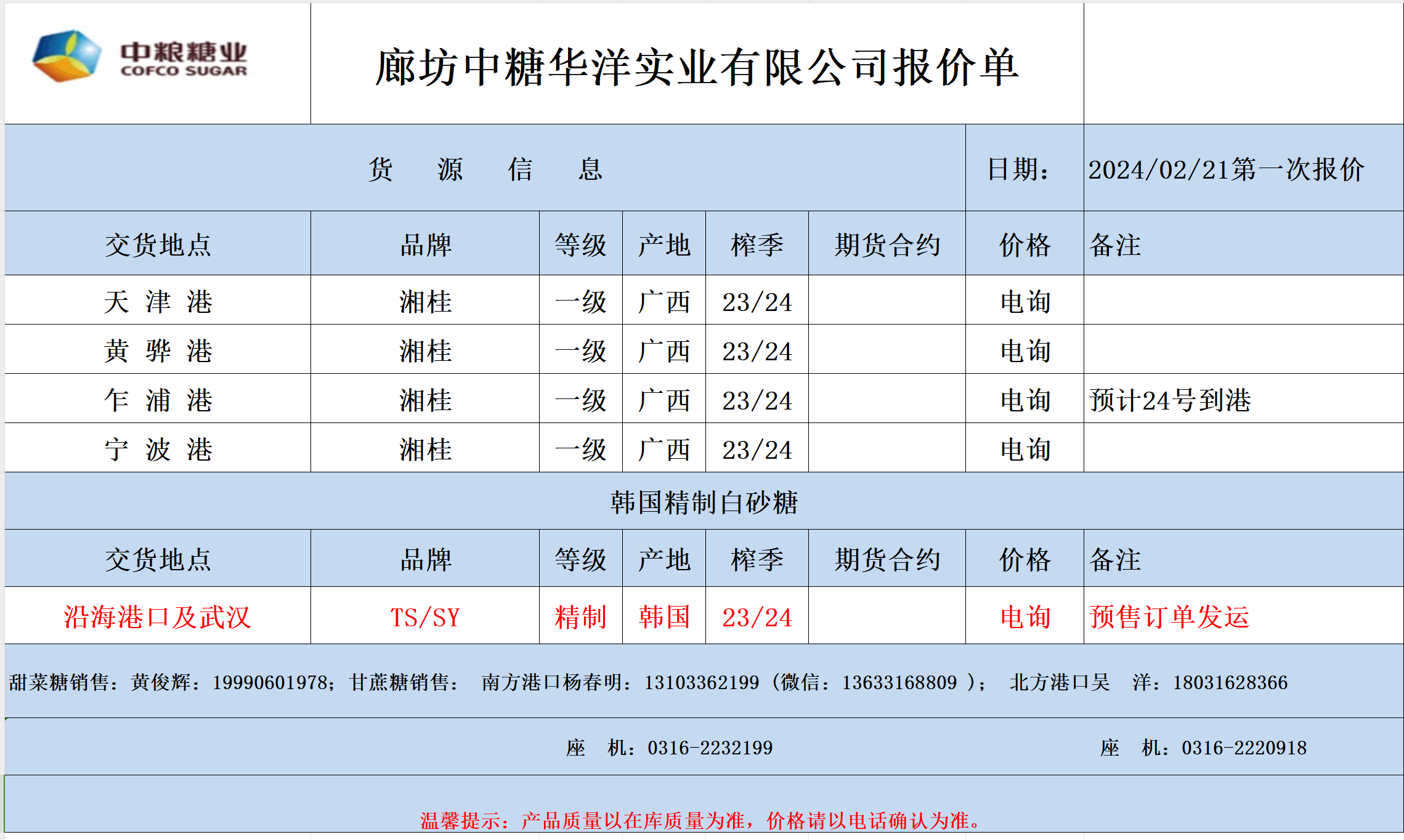Select the 货源信息 header cell
Viewport: 1404px width, 840px height.
click(x=485, y=169)
